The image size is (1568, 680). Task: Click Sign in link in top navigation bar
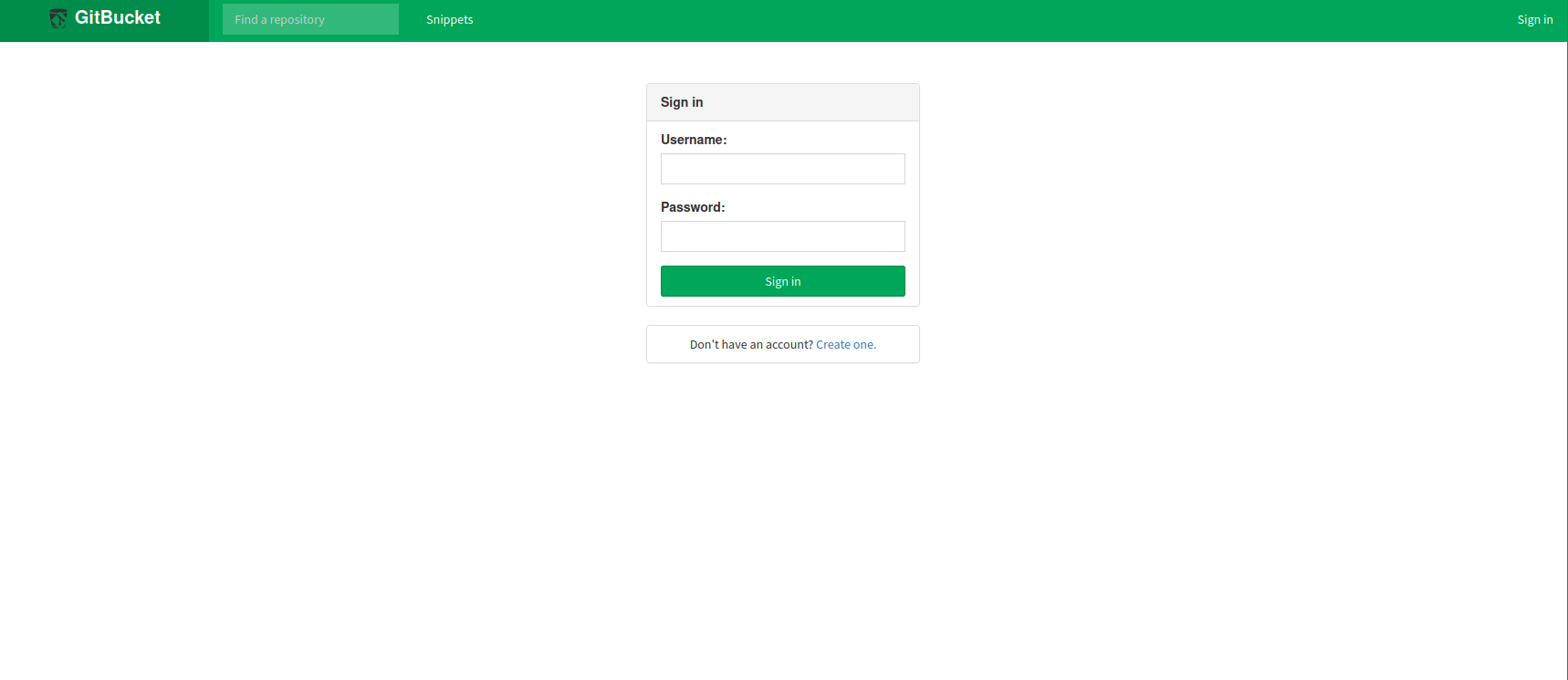click(1535, 19)
